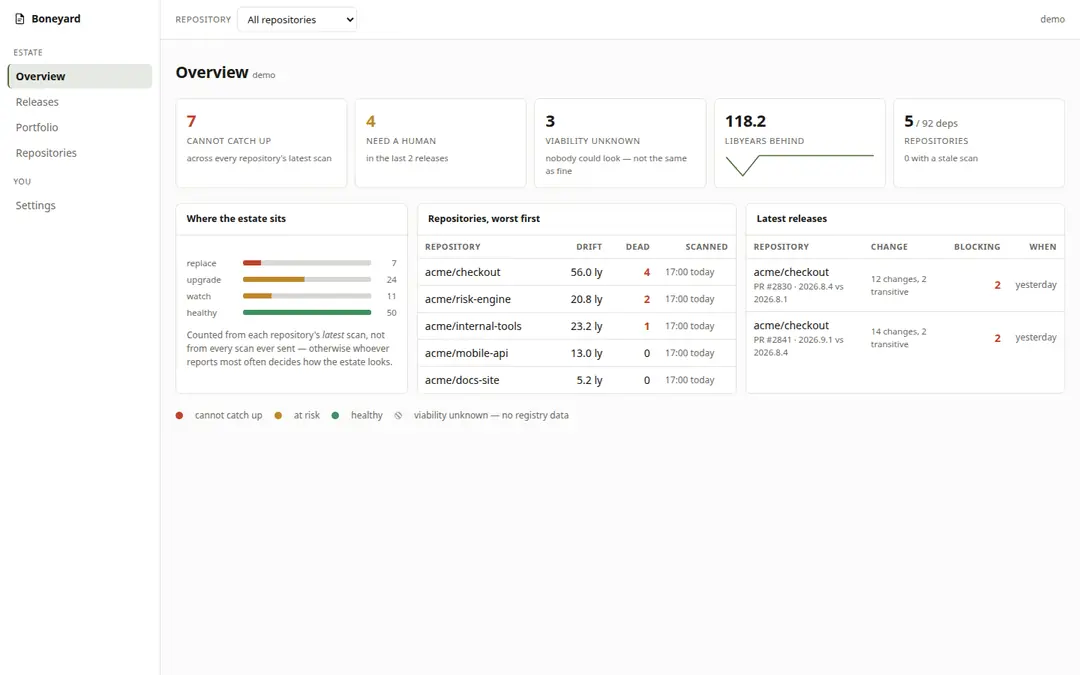
Task: Click the WHEN column header
Action: click(1043, 247)
